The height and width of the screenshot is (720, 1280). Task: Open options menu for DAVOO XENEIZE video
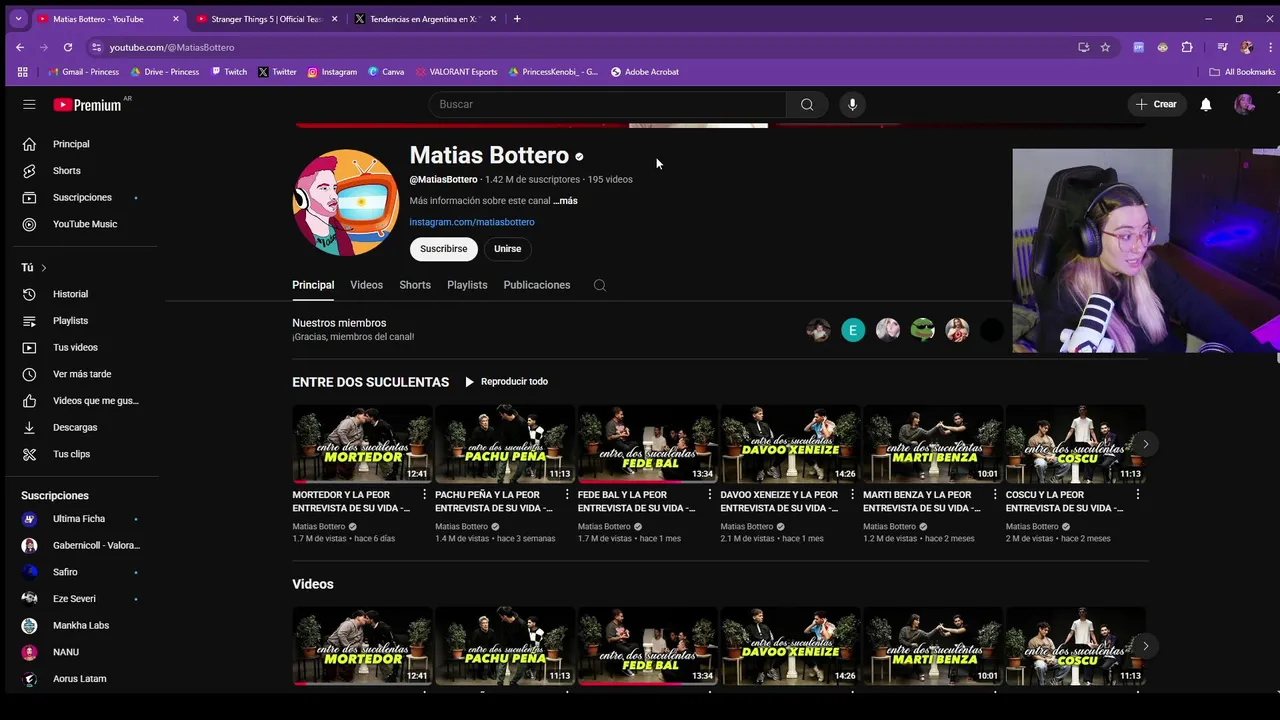852,495
